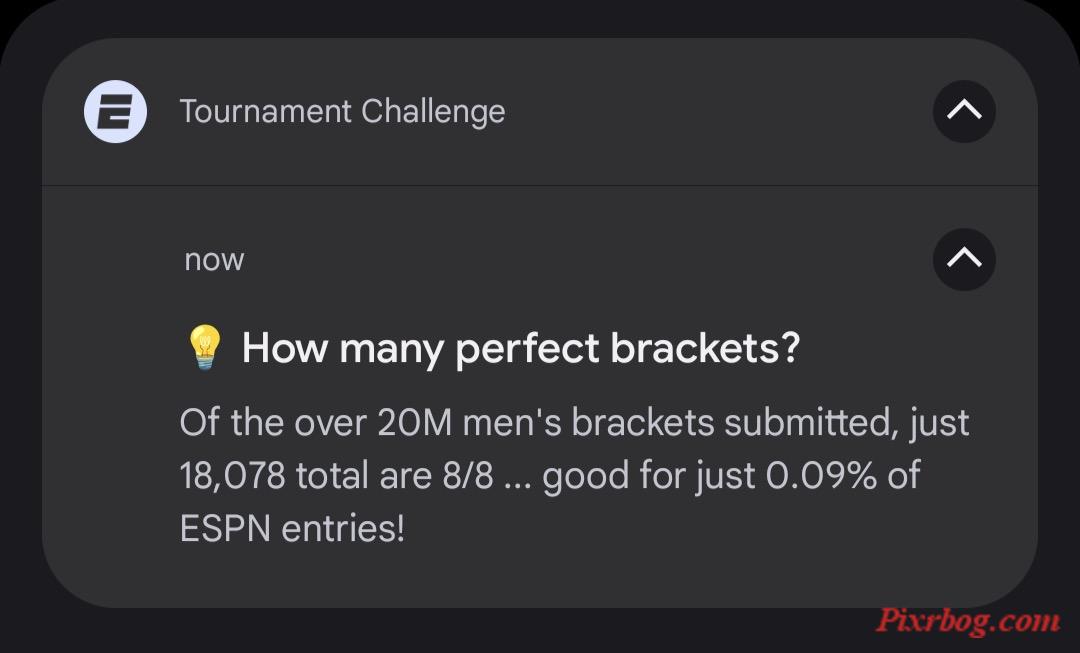
Task: Tap empty space beside 'ESPN entries!' line
Action: (x=689, y=529)
